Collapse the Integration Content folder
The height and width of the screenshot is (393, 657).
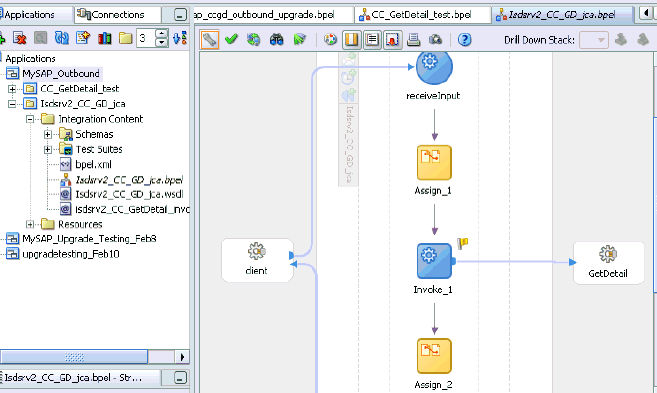[x=30, y=119]
